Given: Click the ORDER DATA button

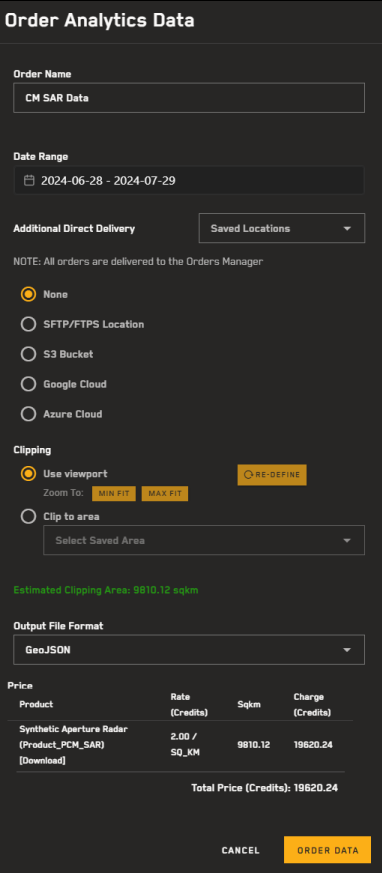Looking at the screenshot, I should [327, 850].
